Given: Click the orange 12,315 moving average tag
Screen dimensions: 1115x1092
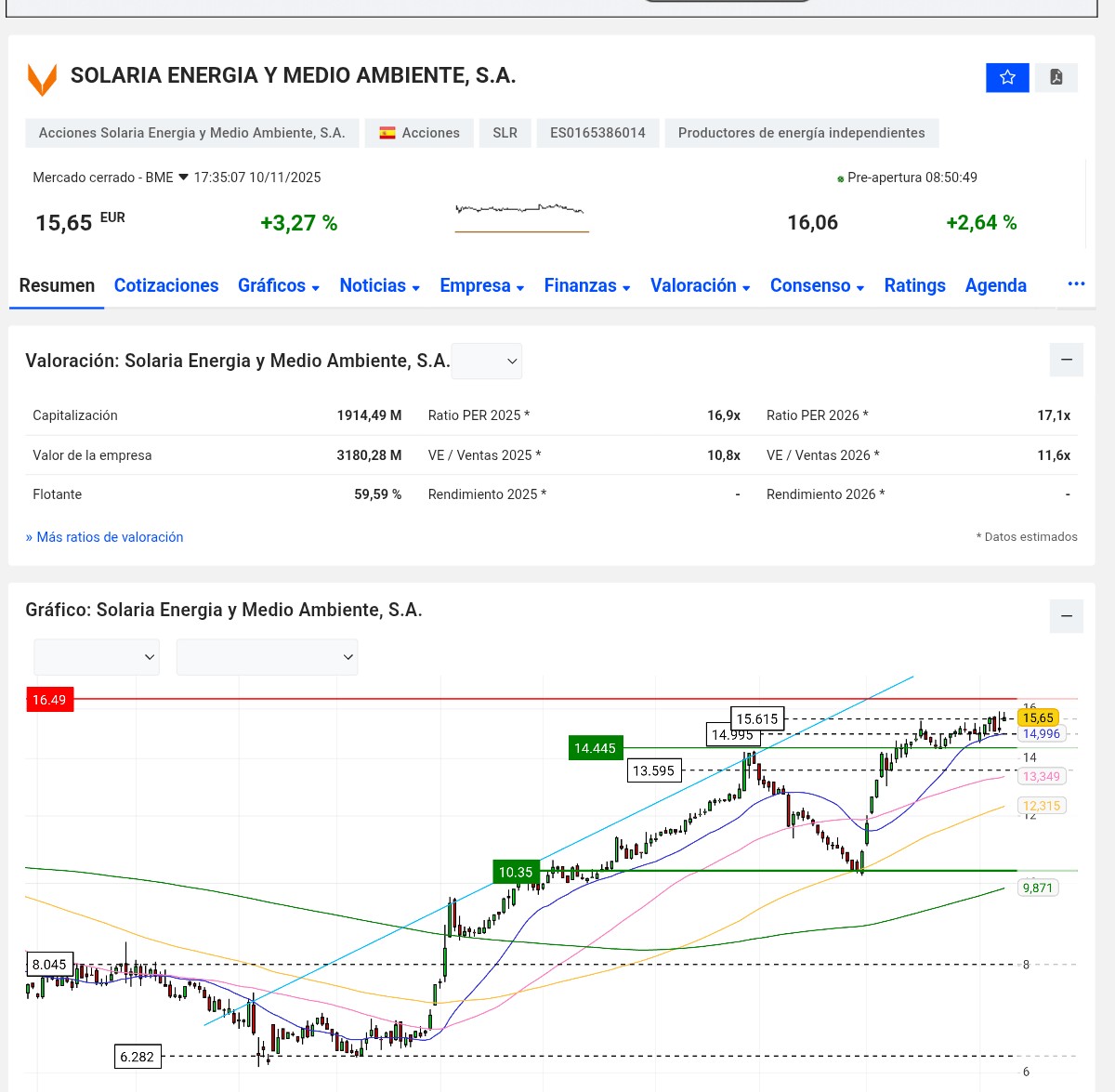Looking at the screenshot, I should [1042, 806].
